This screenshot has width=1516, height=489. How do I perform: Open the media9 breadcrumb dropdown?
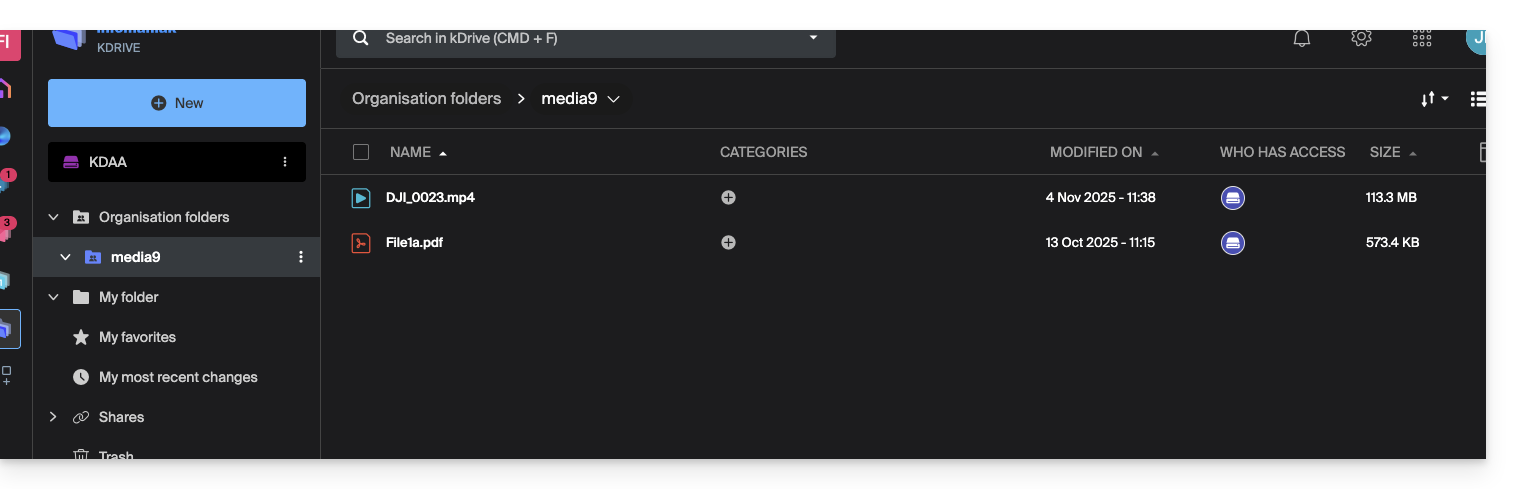(614, 99)
